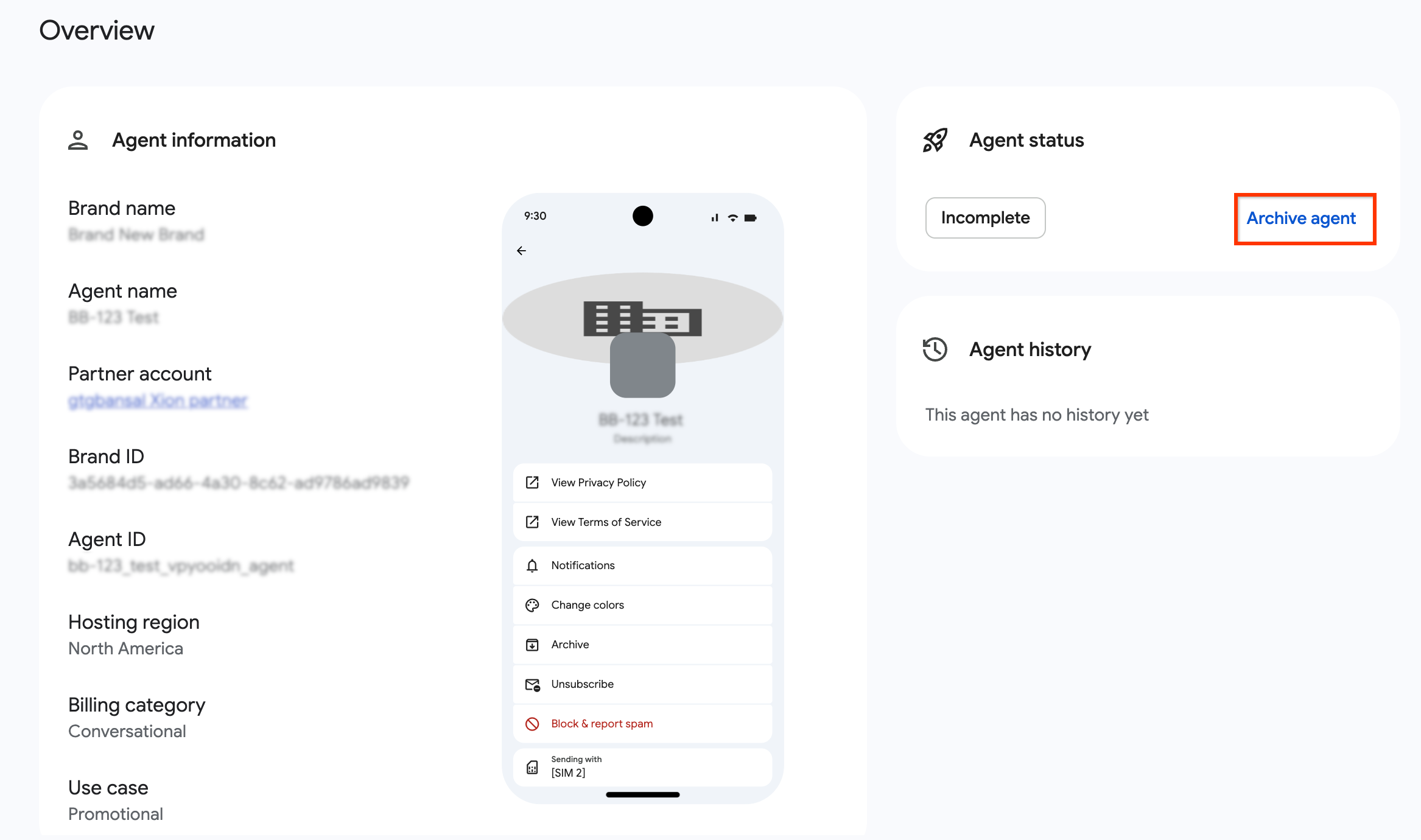1421x840 pixels.
Task: Click the SIM card icon beside Sending with
Action: pyautogui.click(x=532, y=766)
